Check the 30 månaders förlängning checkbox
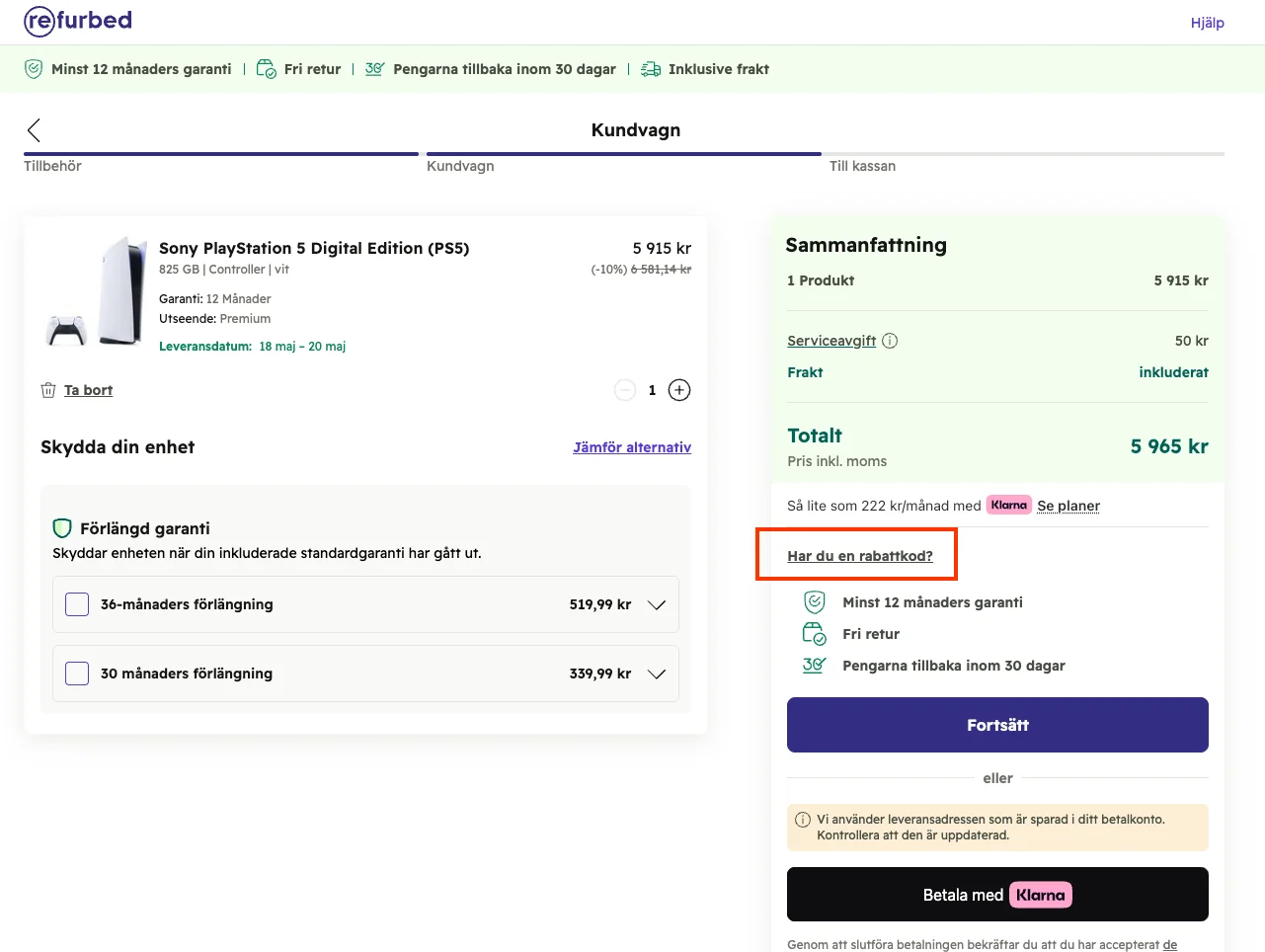Image resolution: width=1265 pixels, height=952 pixels. click(77, 674)
